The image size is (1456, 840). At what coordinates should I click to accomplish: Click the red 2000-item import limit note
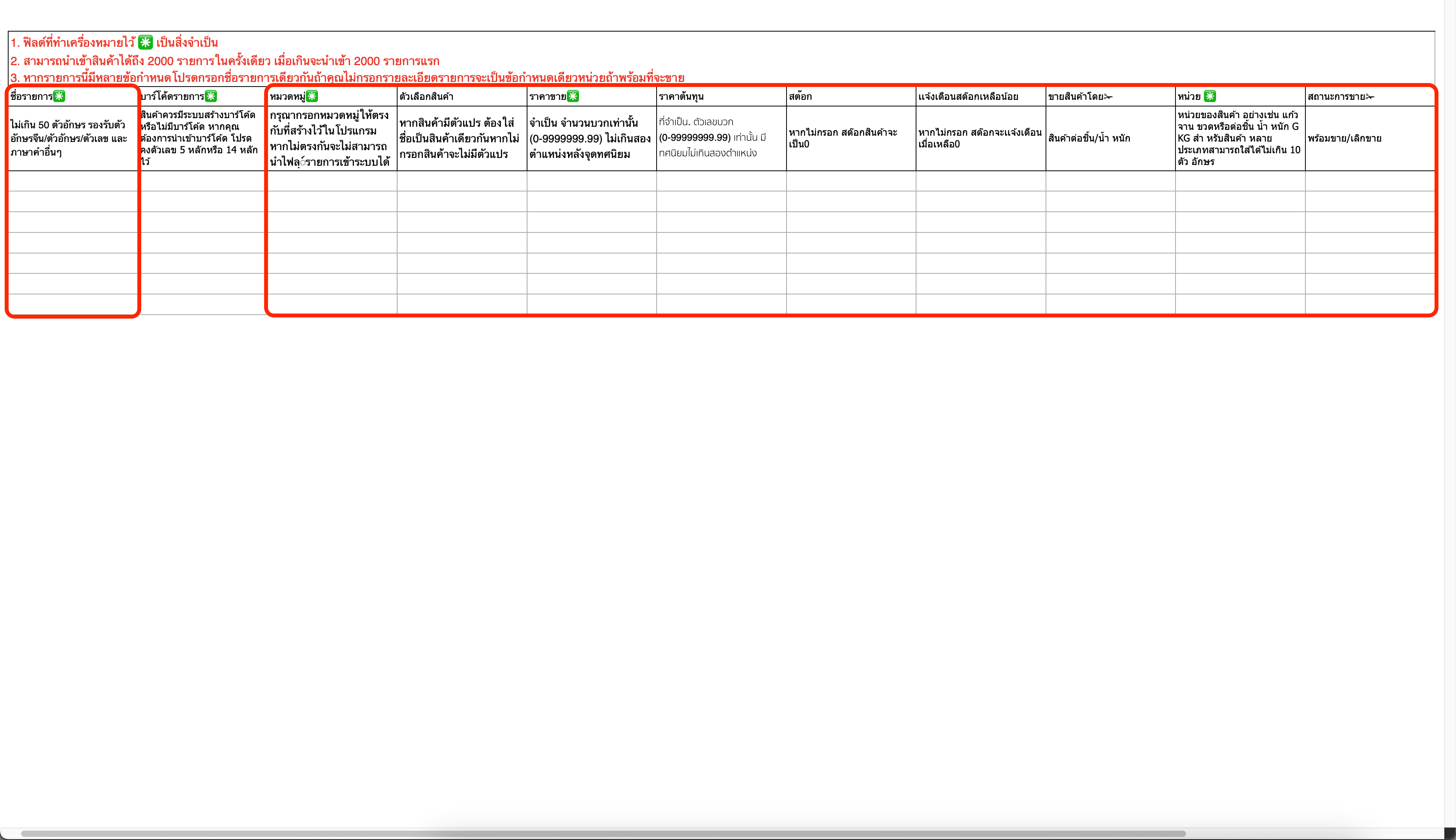point(225,61)
